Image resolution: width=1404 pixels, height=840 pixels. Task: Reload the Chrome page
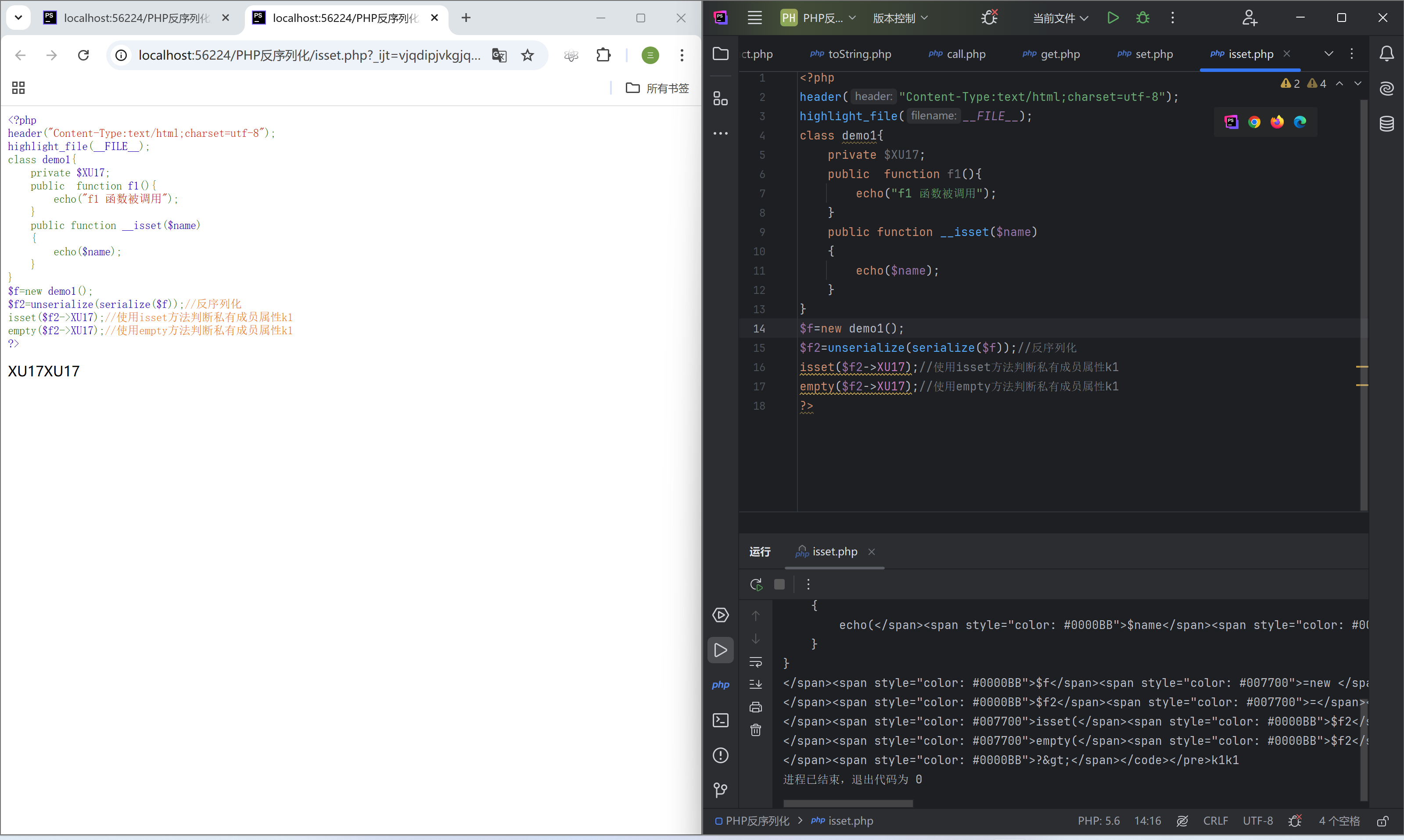click(x=83, y=55)
